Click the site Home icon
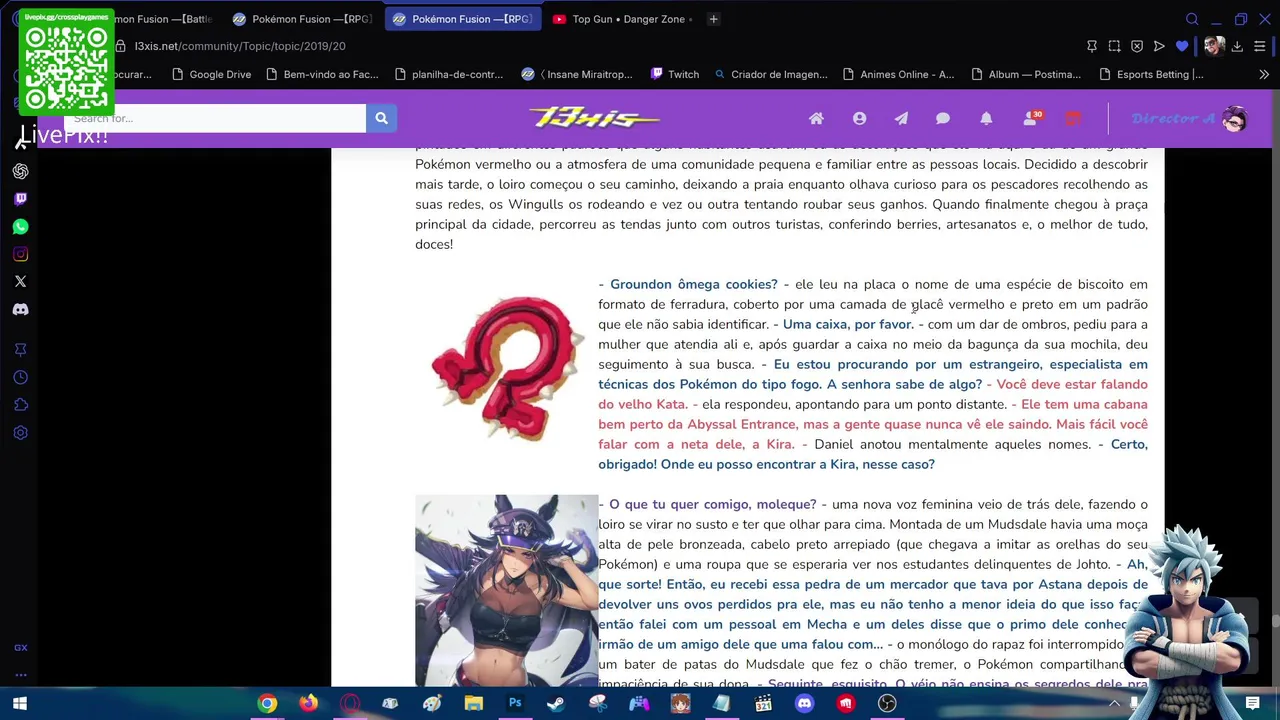1280x720 pixels. point(816,118)
